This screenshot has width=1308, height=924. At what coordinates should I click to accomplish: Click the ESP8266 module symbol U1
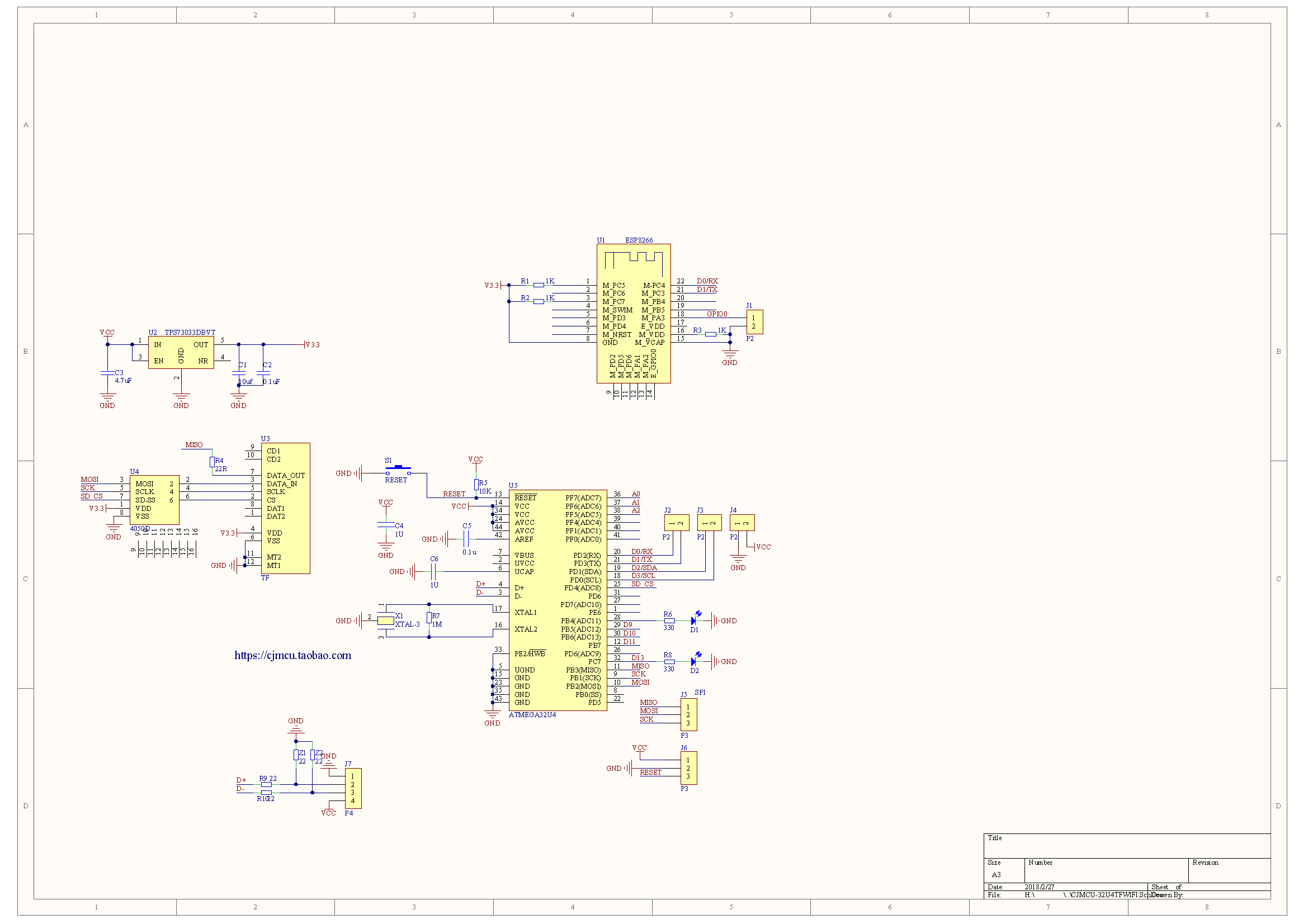pyautogui.click(x=633, y=314)
